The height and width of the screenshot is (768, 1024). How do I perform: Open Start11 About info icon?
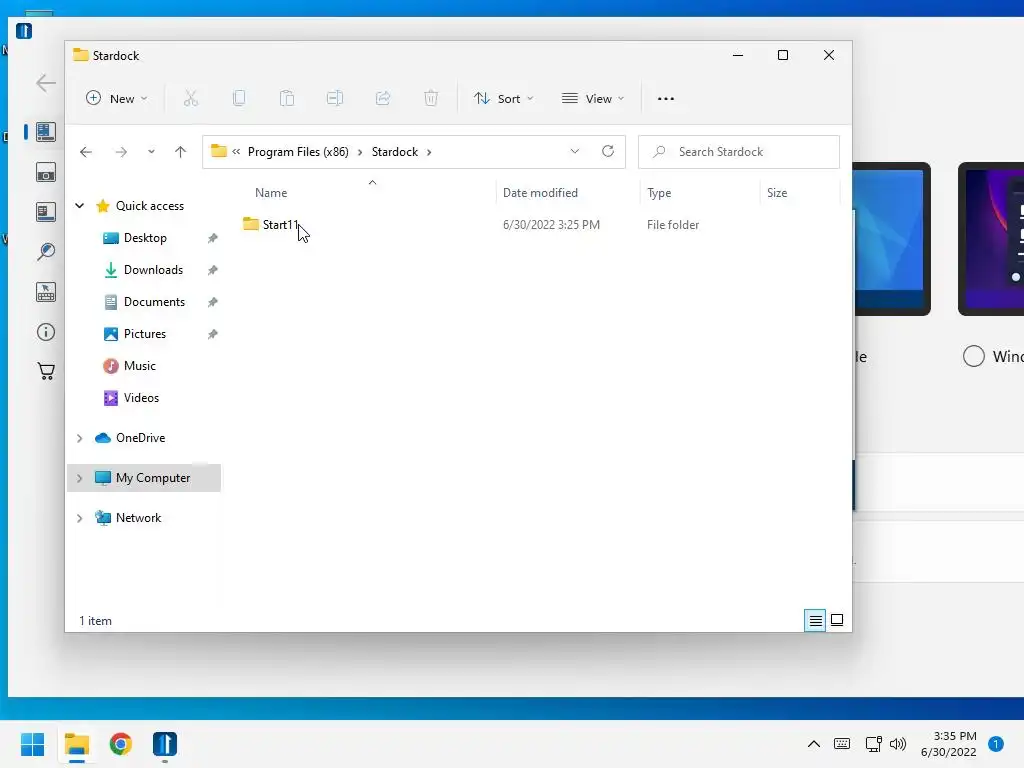tap(46, 332)
